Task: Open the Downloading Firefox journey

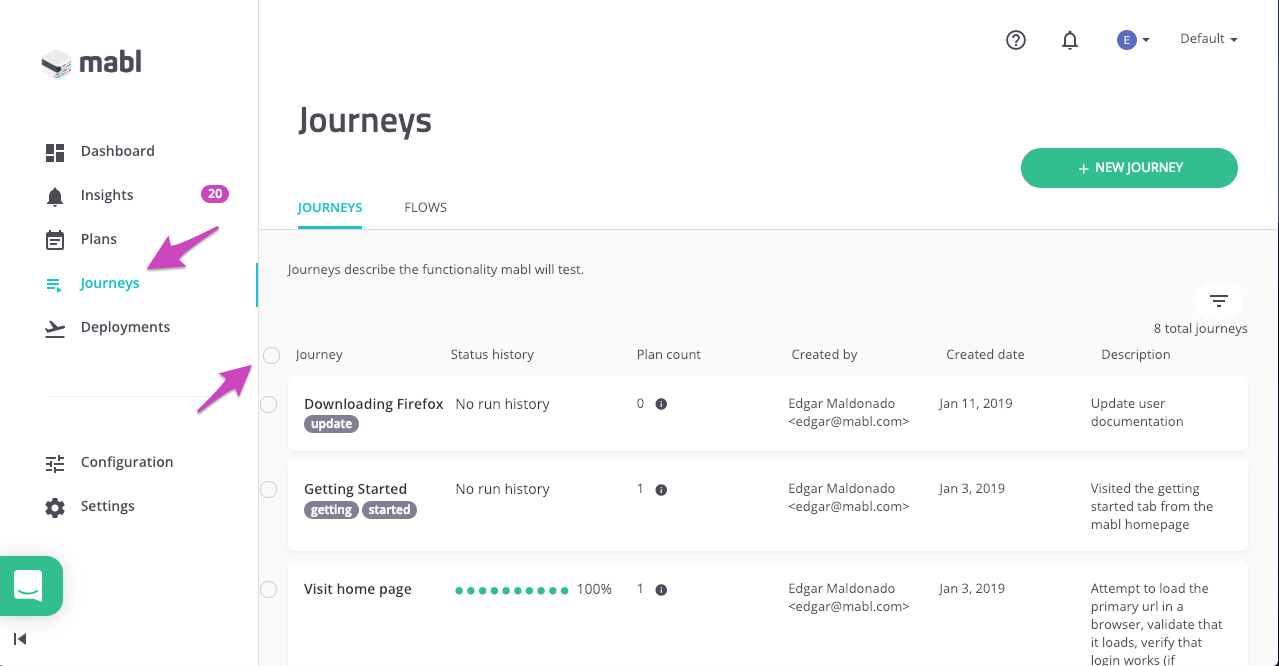Action: point(374,404)
